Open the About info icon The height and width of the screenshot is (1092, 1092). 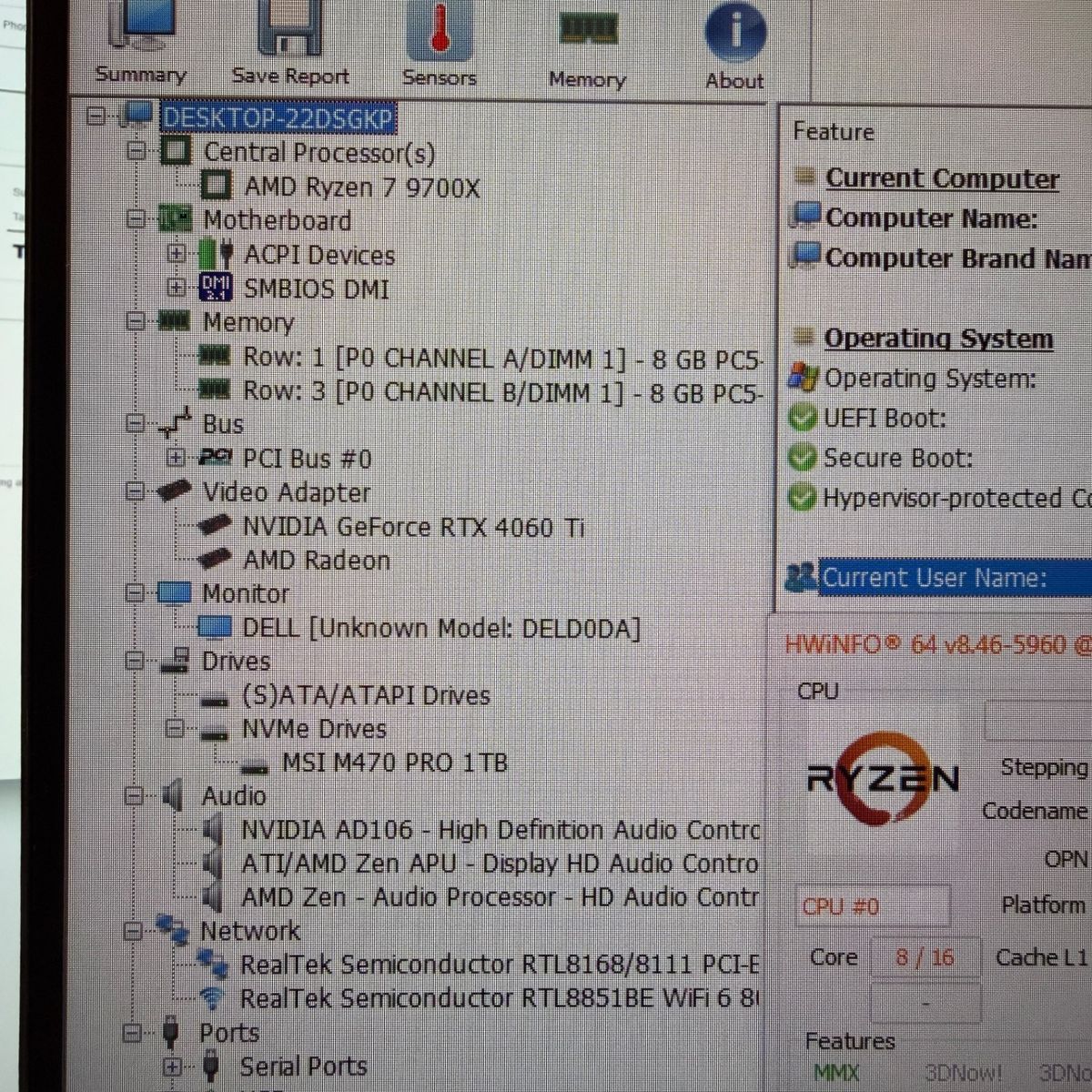(734, 31)
